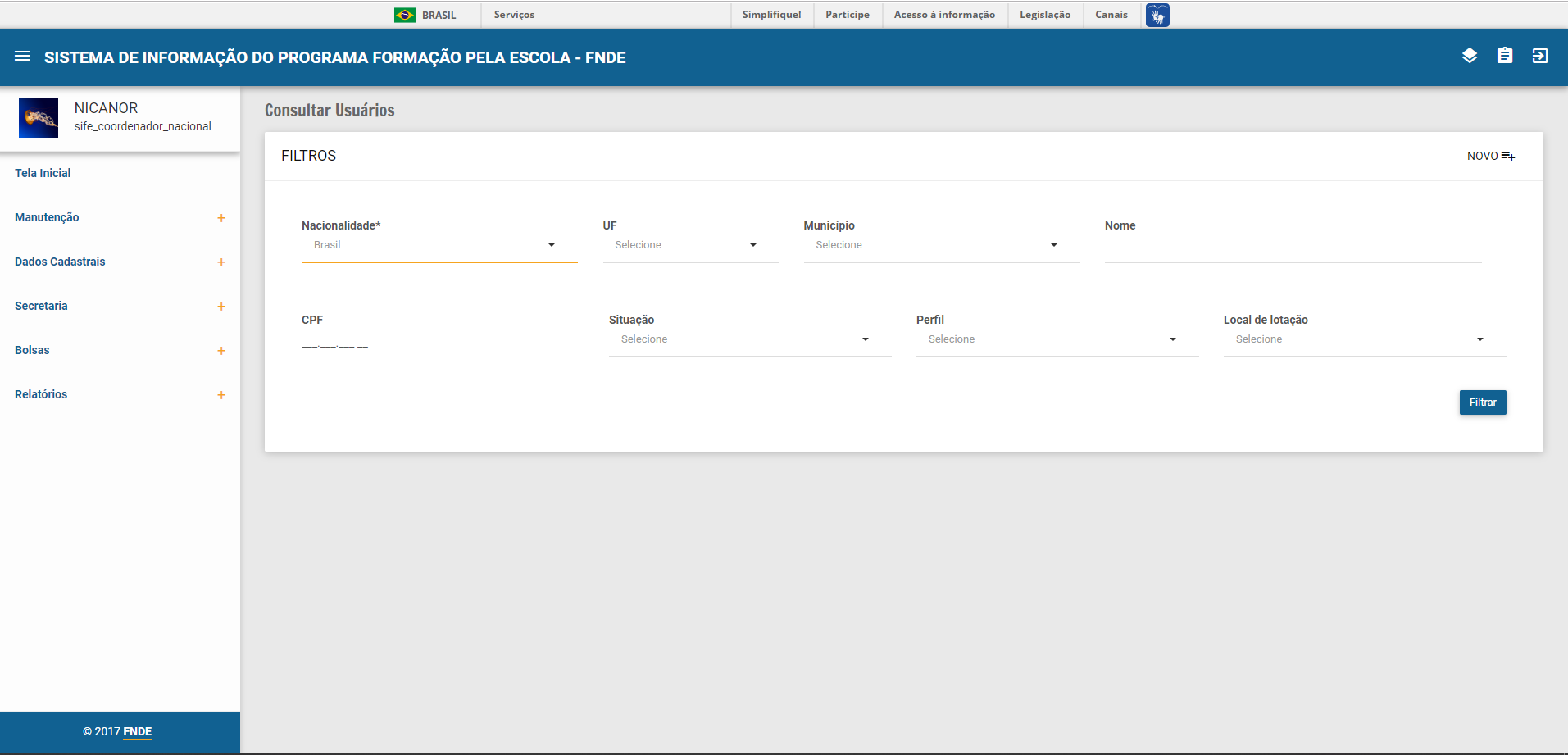Screen dimensions: 1568x755
Task: Expand the Bolsas sidebar section
Action: (x=220, y=351)
